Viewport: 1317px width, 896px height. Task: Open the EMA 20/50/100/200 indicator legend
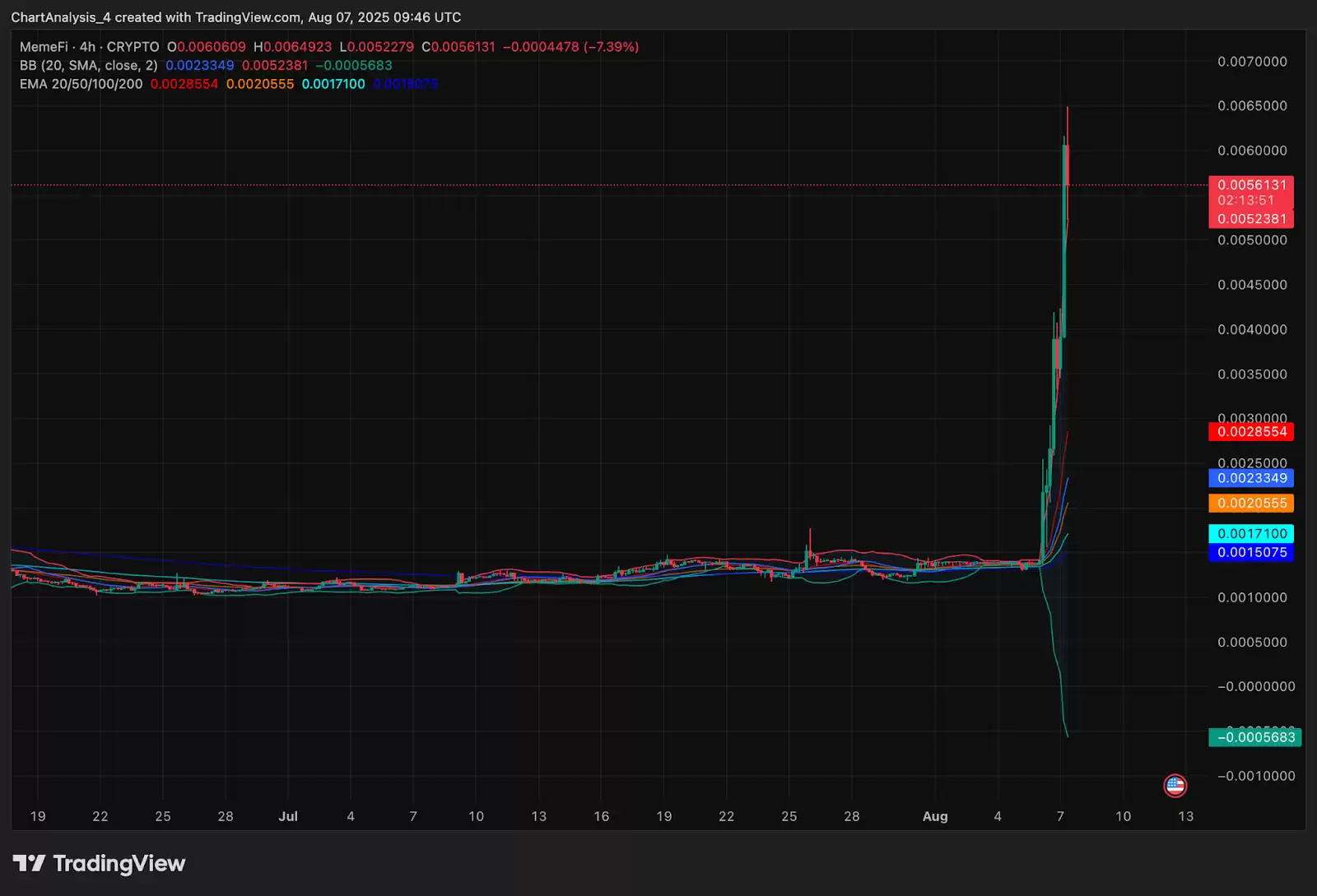click(x=81, y=84)
